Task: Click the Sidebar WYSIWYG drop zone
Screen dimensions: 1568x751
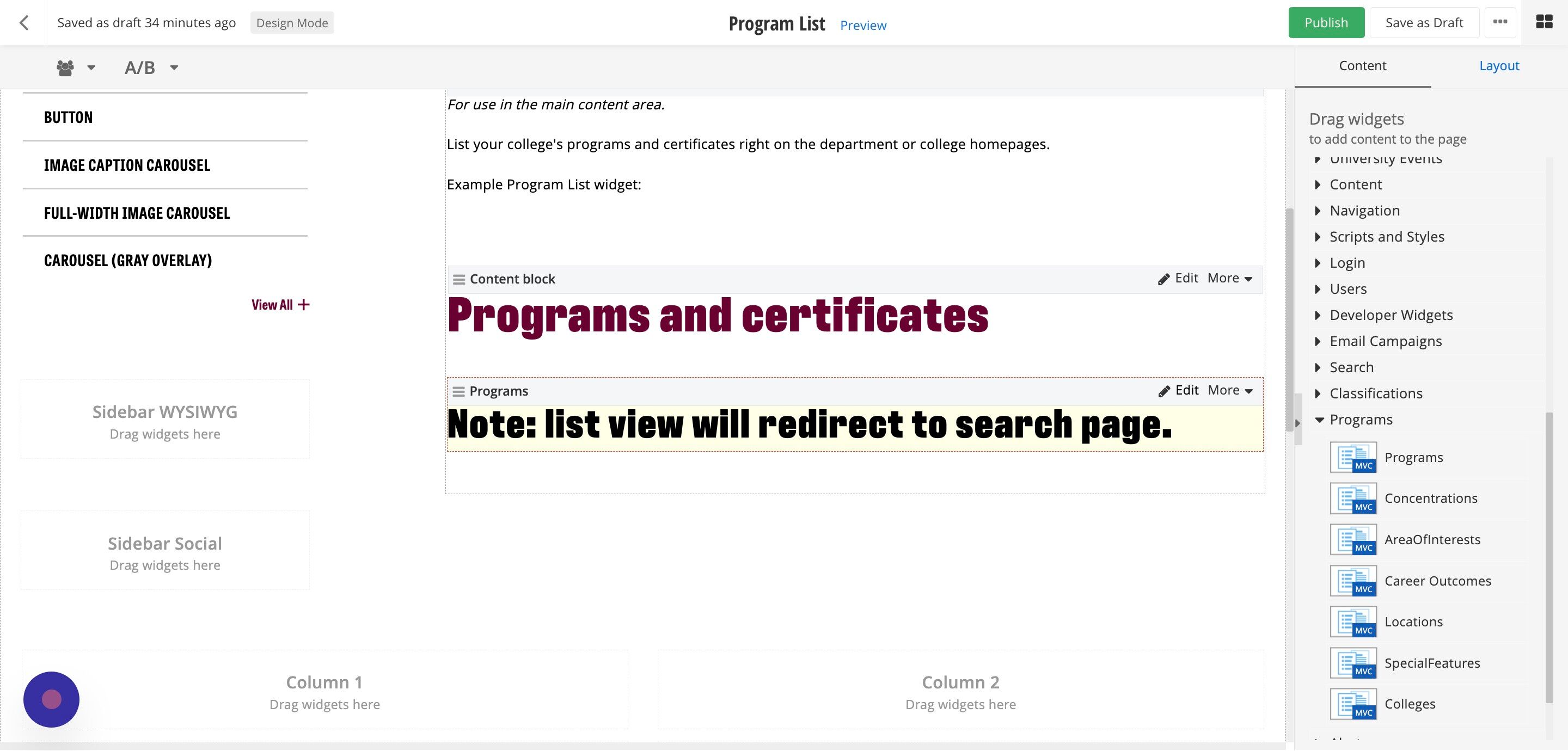Action: click(165, 420)
